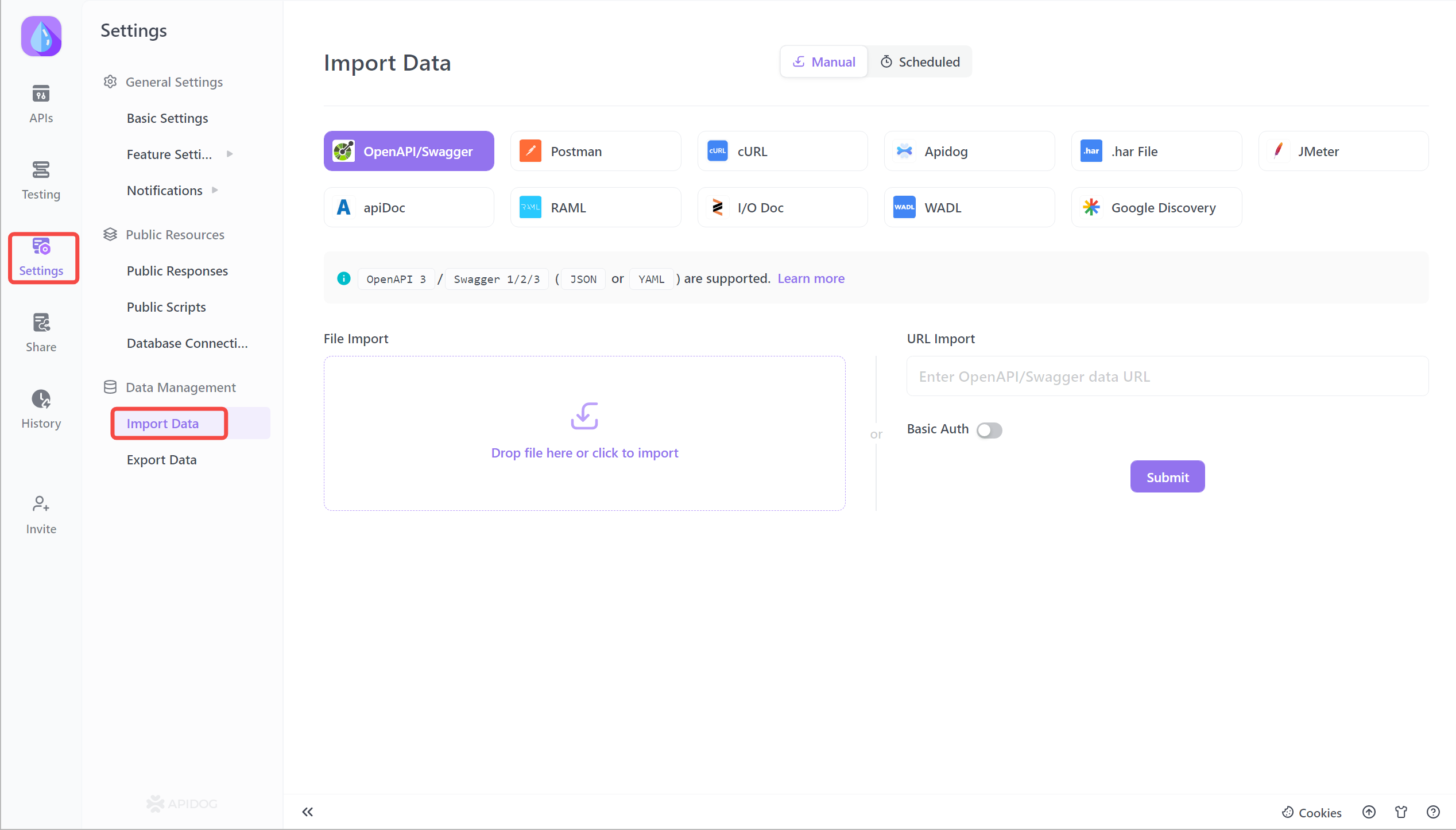Image resolution: width=1456 pixels, height=830 pixels.
Task: Click the OpenAPI/Swagger data URL field
Action: pos(1167,376)
